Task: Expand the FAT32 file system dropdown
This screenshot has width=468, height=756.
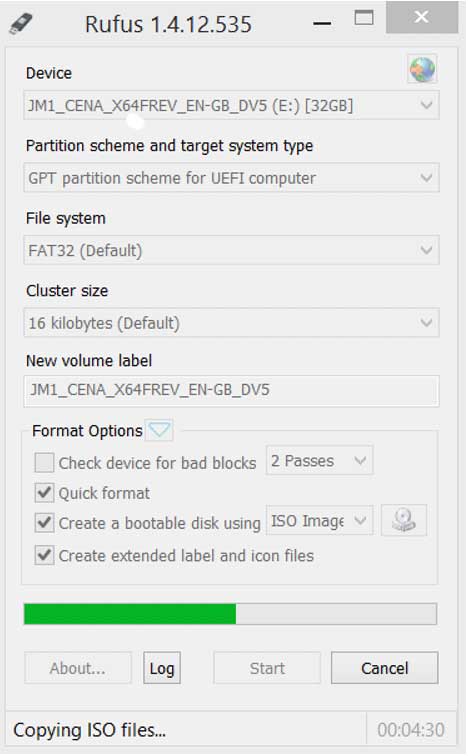Action: click(x=231, y=250)
